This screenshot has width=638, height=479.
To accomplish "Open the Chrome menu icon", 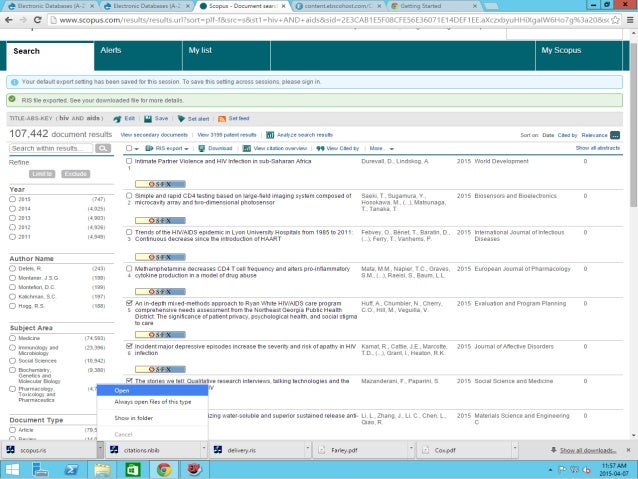I will click(x=630, y=20).
